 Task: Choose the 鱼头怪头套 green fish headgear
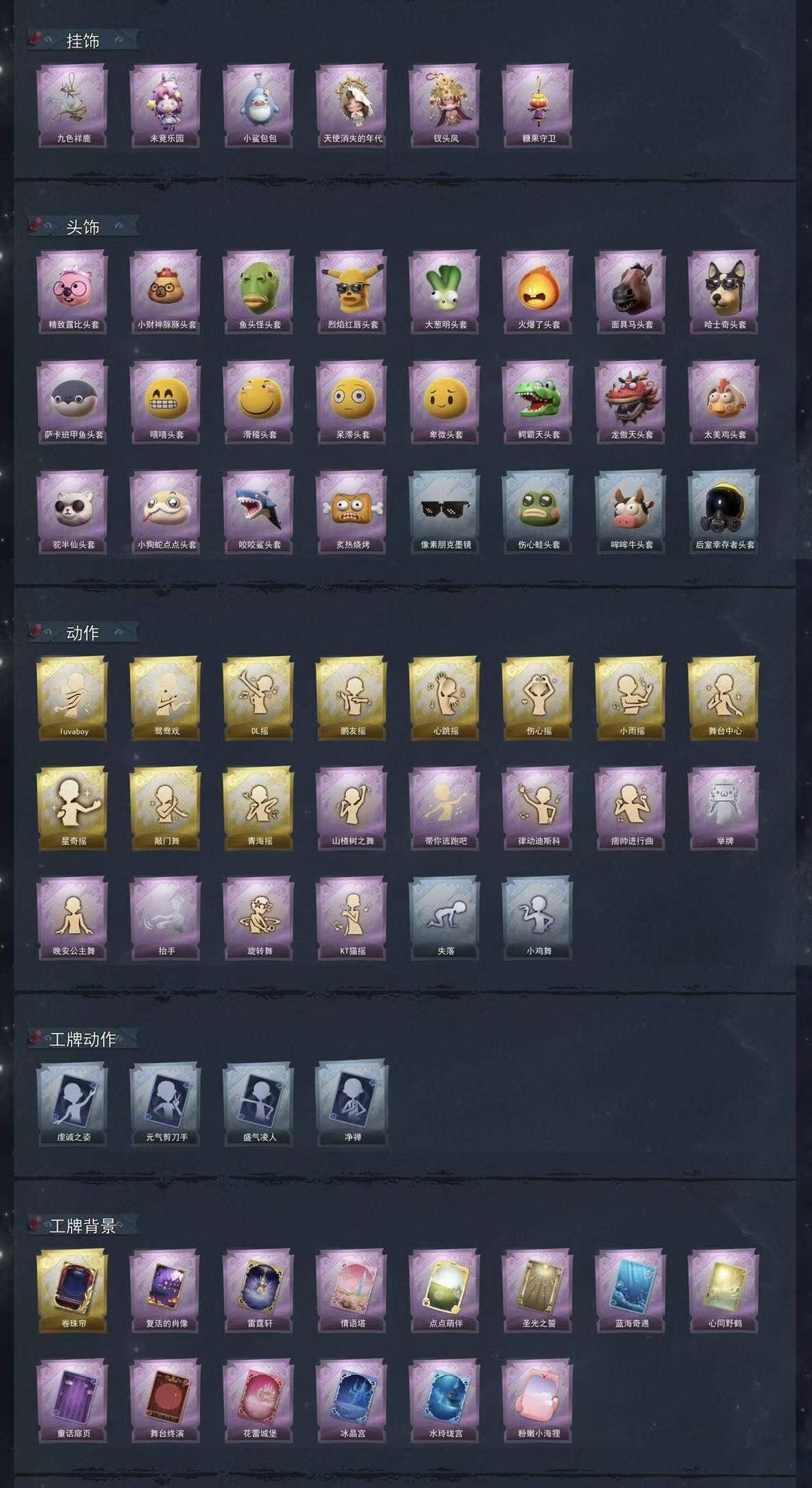[x=259, y=292]
